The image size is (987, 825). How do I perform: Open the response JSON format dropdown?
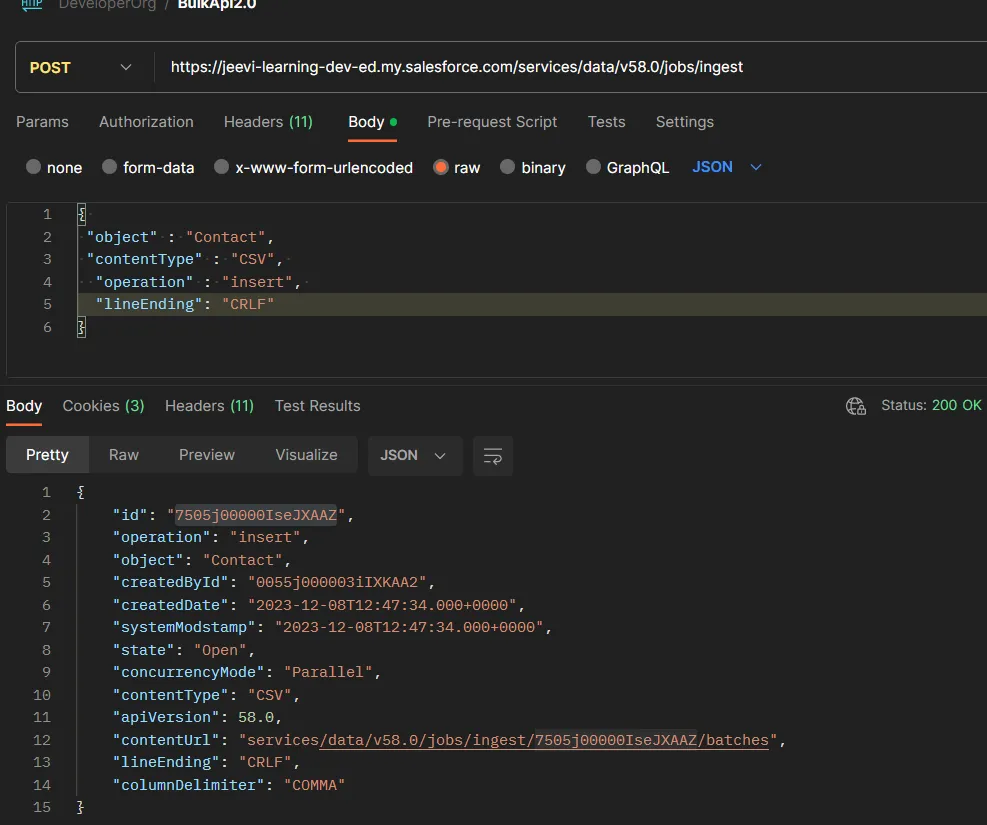coord(413,456)
